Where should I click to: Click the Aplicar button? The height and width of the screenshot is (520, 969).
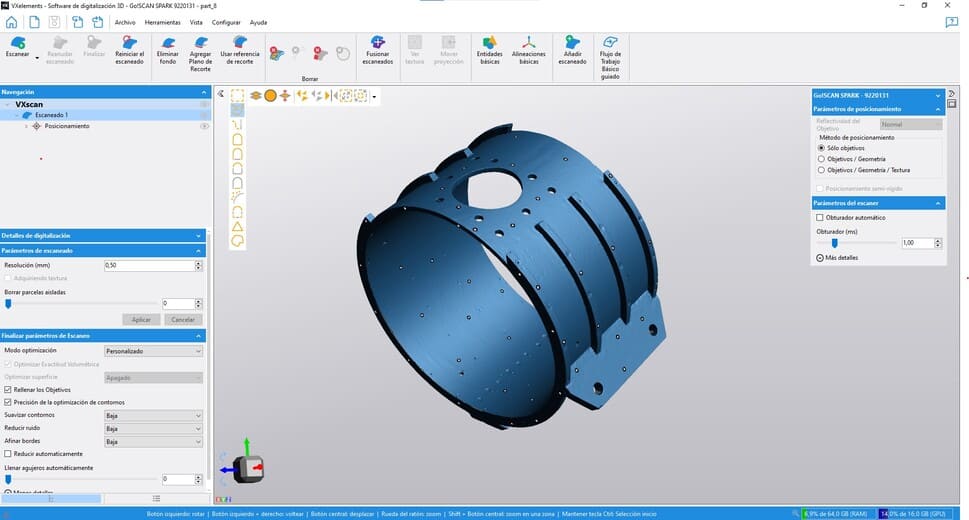[x=141, y=319]
